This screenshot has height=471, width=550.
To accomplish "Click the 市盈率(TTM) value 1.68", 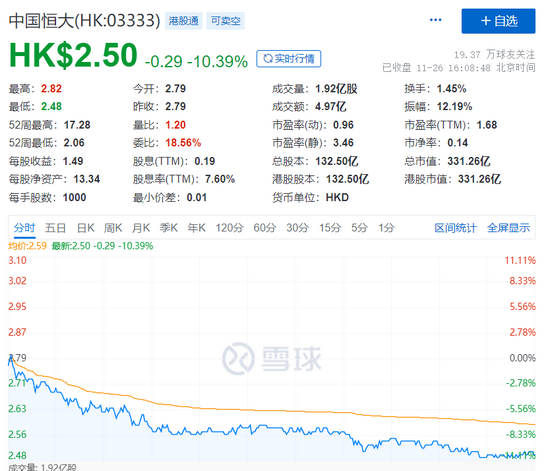I will click(x=487, y=125).
